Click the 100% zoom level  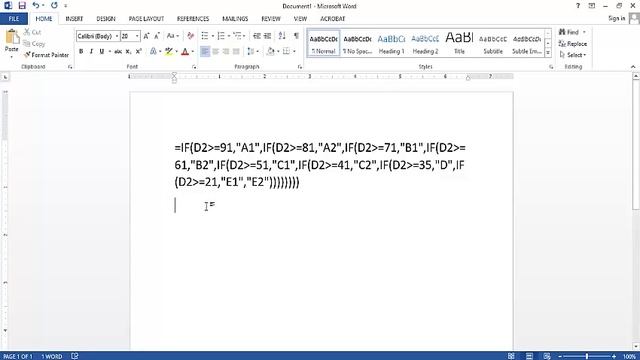coord(629,356)
